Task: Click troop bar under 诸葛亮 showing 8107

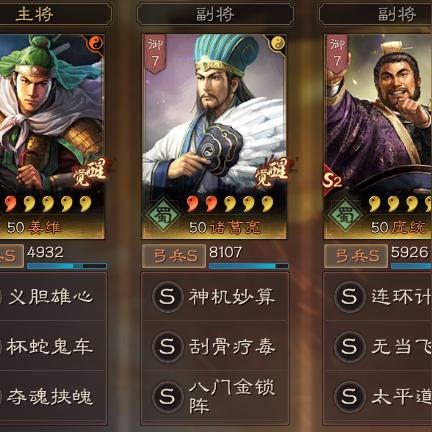Action: [x=248, y=266]
